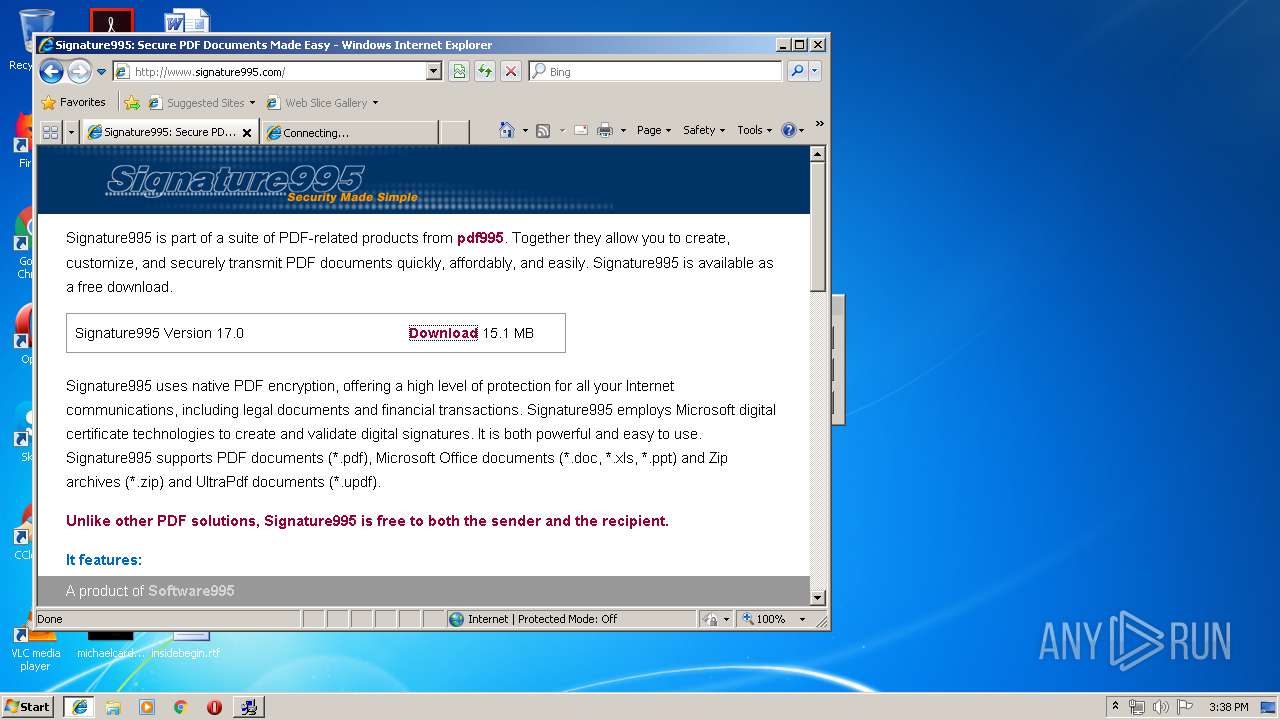The height and width of the screenshot is (720, 1280).
Task: Click the Bing search box
Action: tap(656, 71)
